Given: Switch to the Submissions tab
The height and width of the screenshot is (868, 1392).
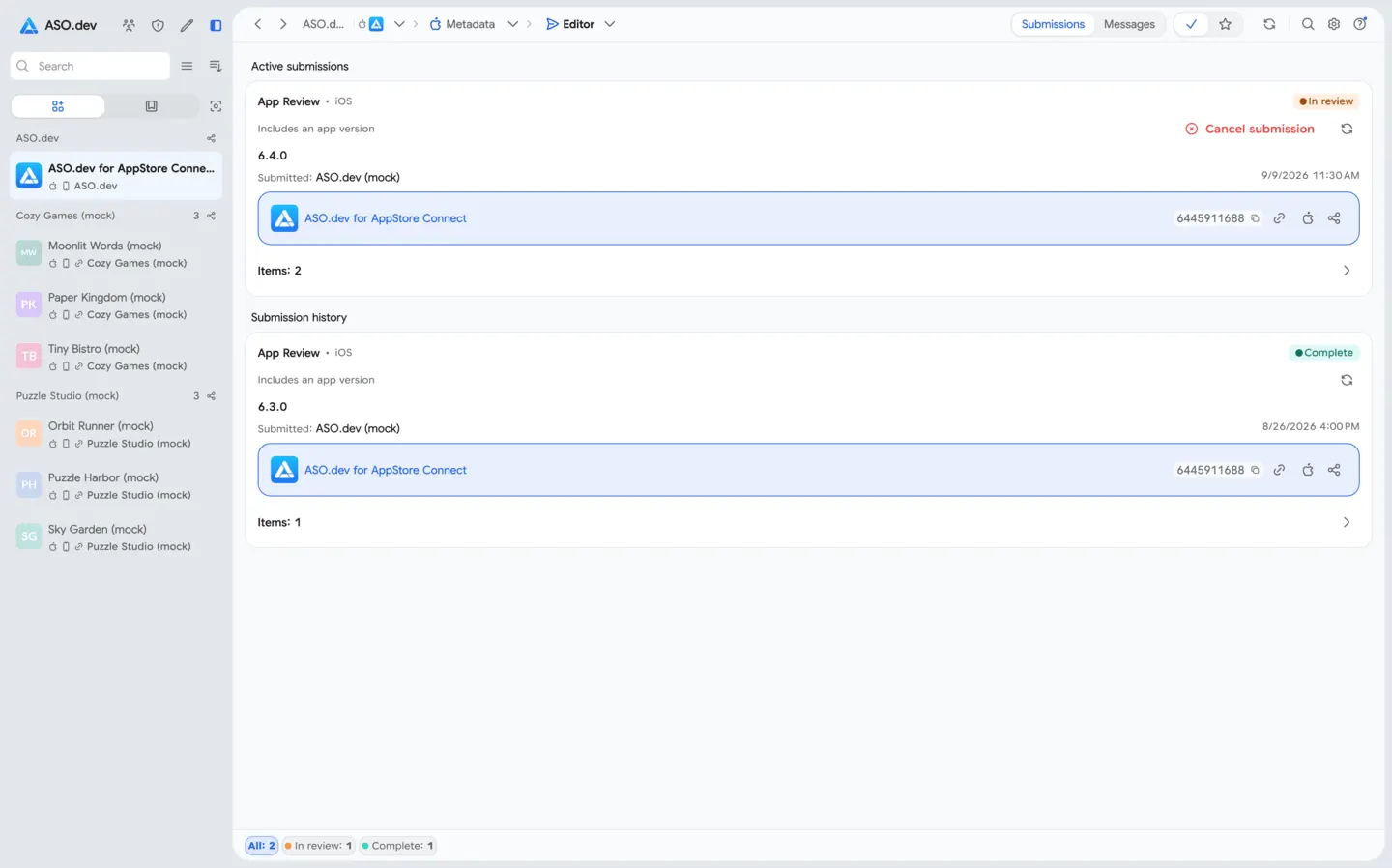Looking at the screenshot, I should click(1053, 24).
